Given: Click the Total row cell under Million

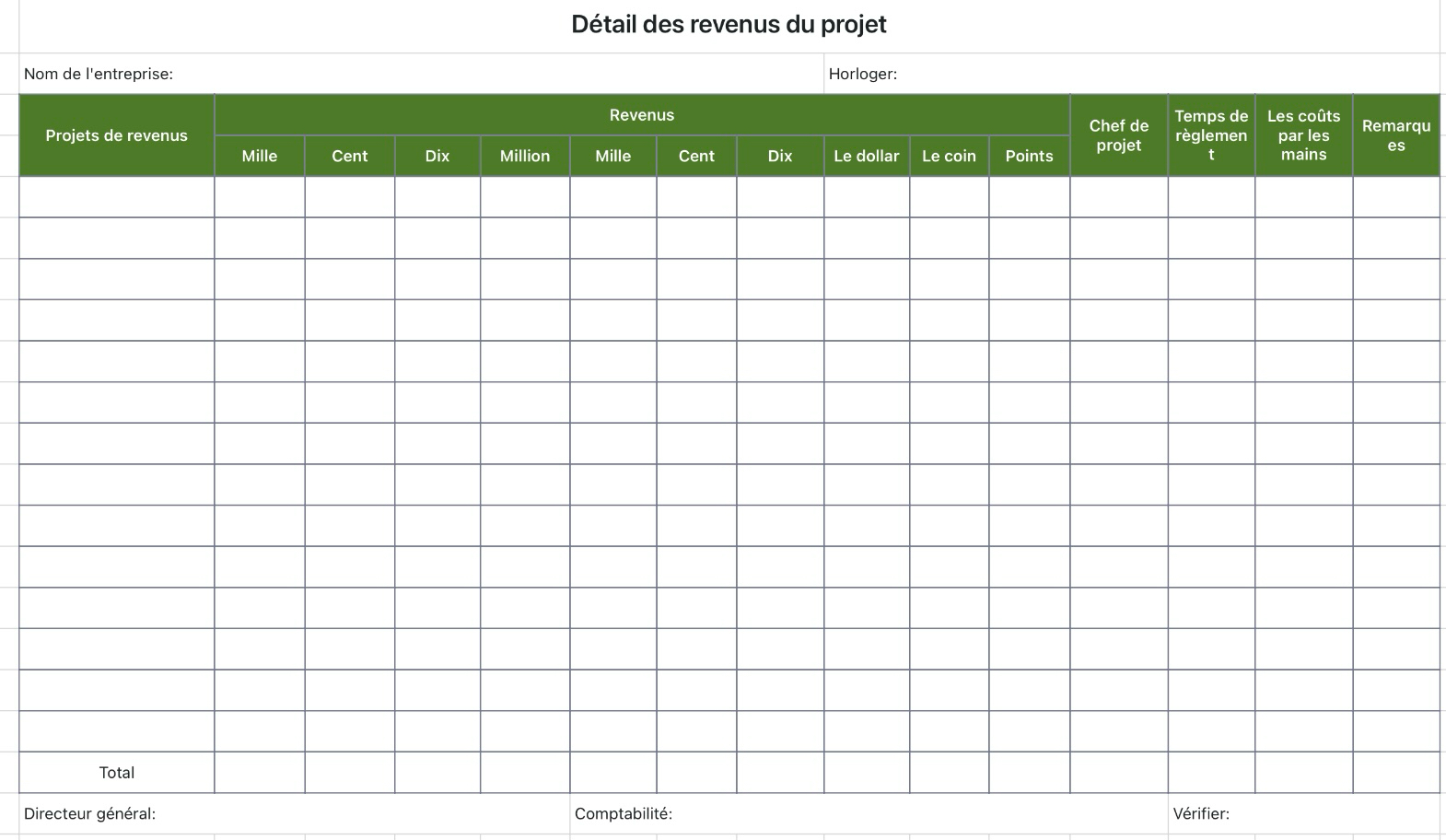Looking at the screenshot, I should click(525, 773).
